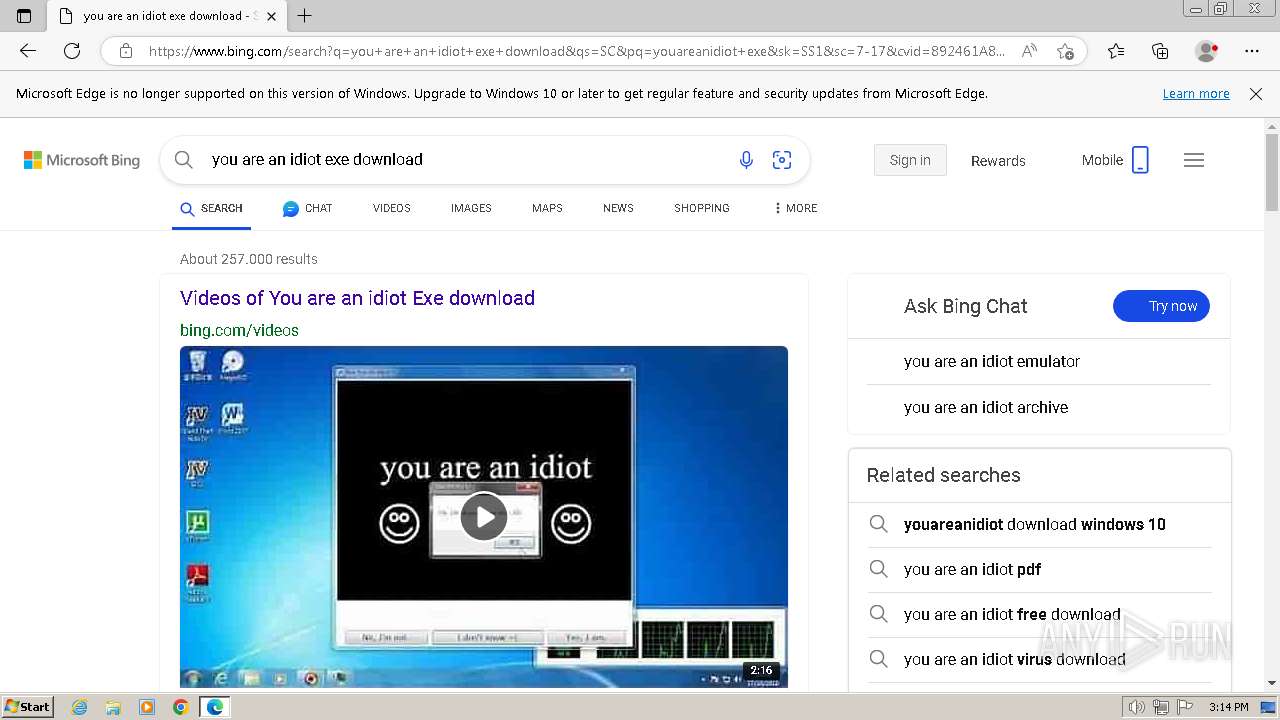1280x720 pixels.
Task: Close the 'you are an idiot exe download' tab
Action: 271,16
